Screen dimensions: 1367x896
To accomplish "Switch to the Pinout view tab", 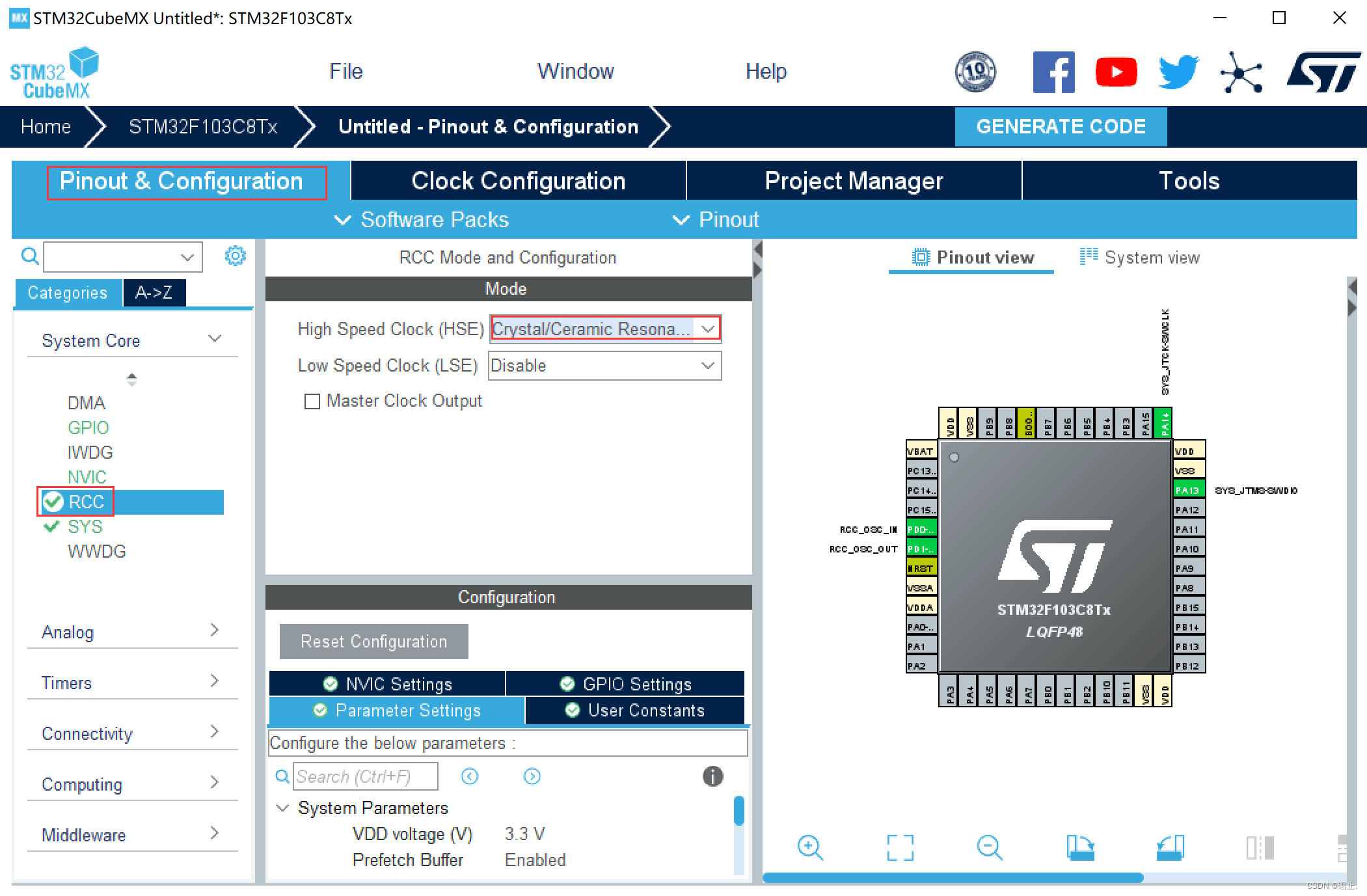I will coord(972,258).
